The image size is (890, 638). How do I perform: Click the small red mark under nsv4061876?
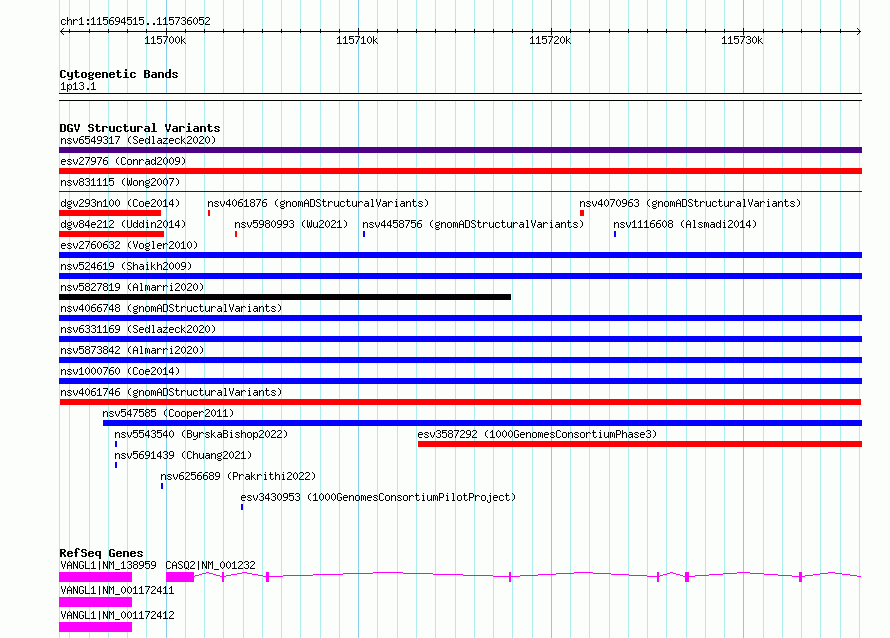coord(209,213)
